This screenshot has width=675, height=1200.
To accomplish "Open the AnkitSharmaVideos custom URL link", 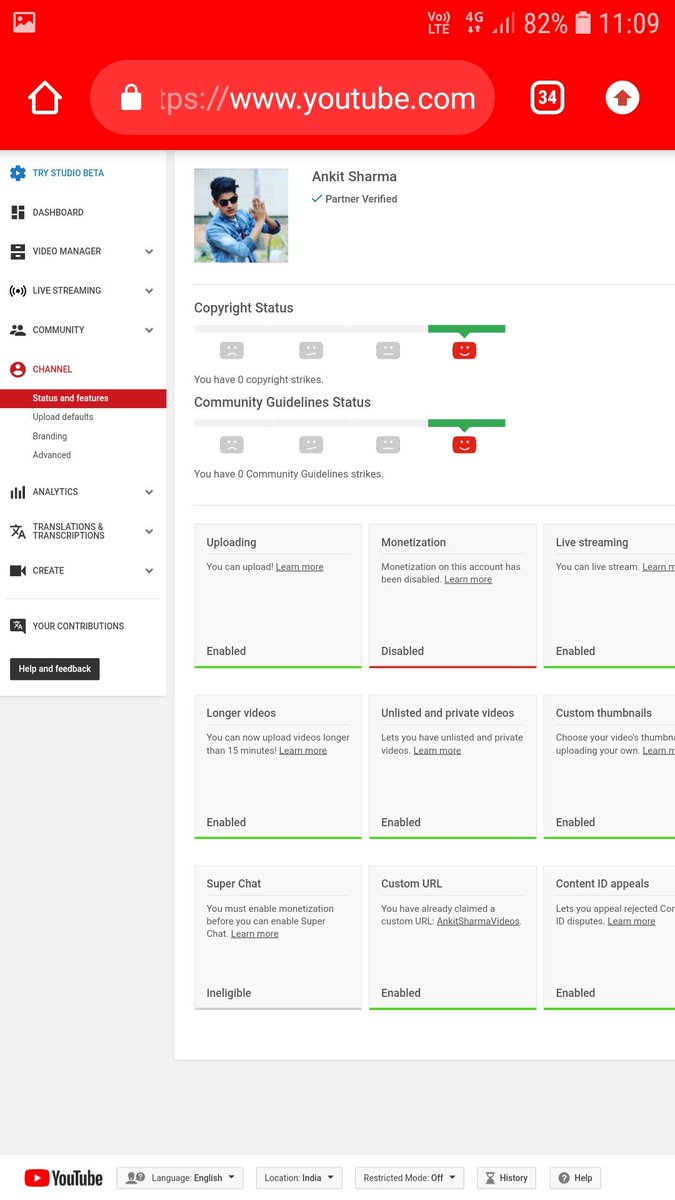I will 478,921.
